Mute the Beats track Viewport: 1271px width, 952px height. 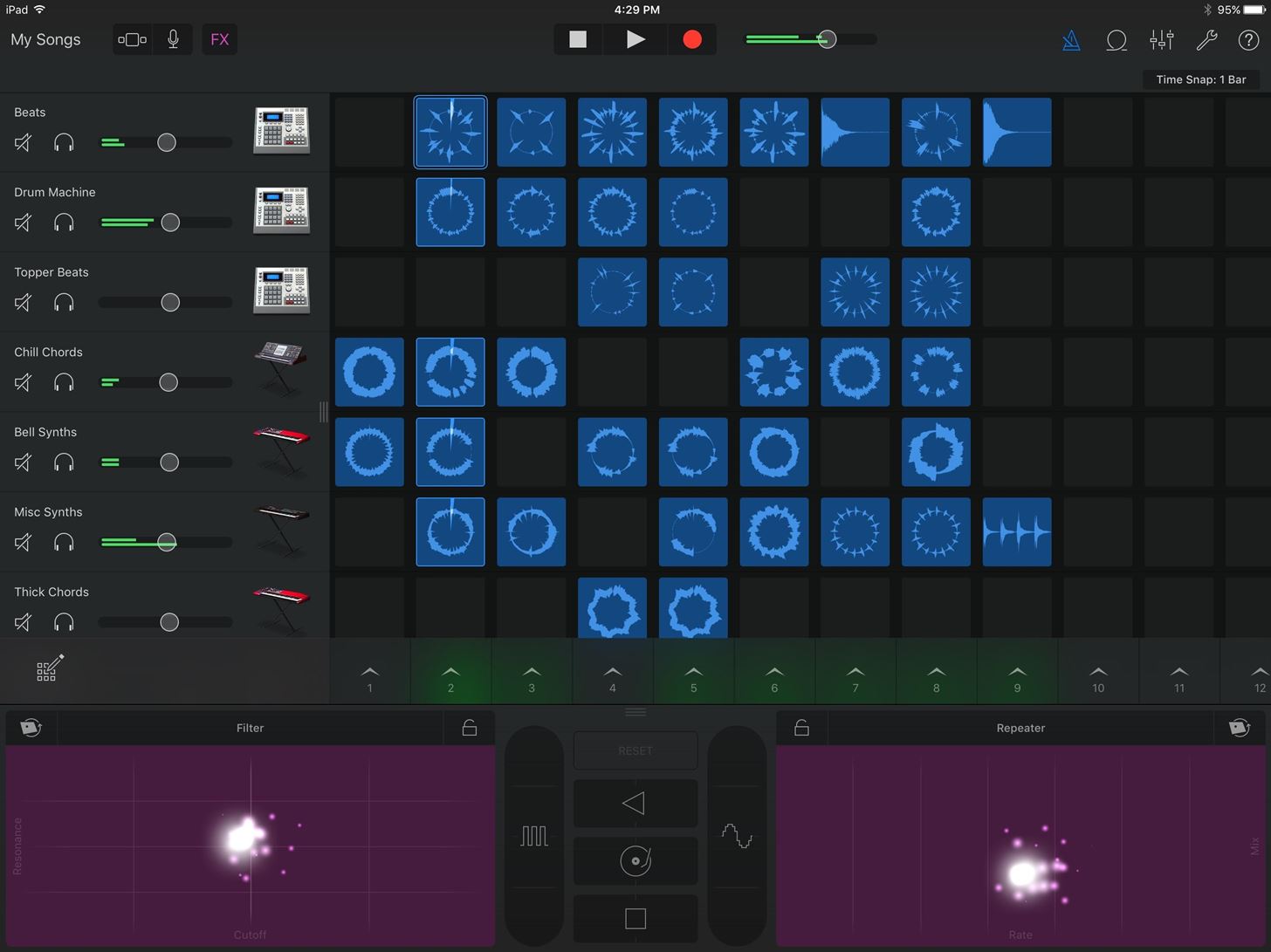pos(24,142)
